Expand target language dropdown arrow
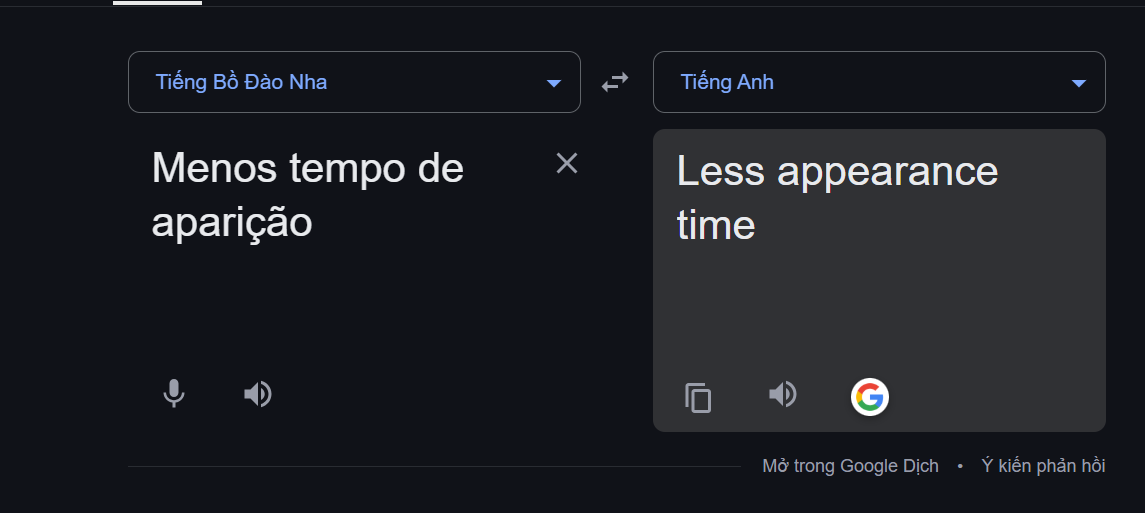 [1079, 83]
